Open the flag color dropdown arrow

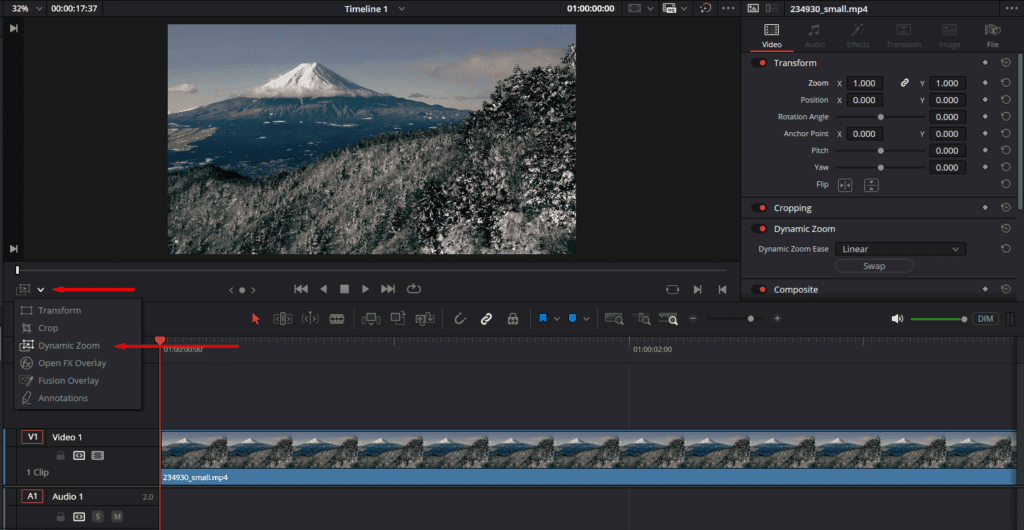click(556, 319)
